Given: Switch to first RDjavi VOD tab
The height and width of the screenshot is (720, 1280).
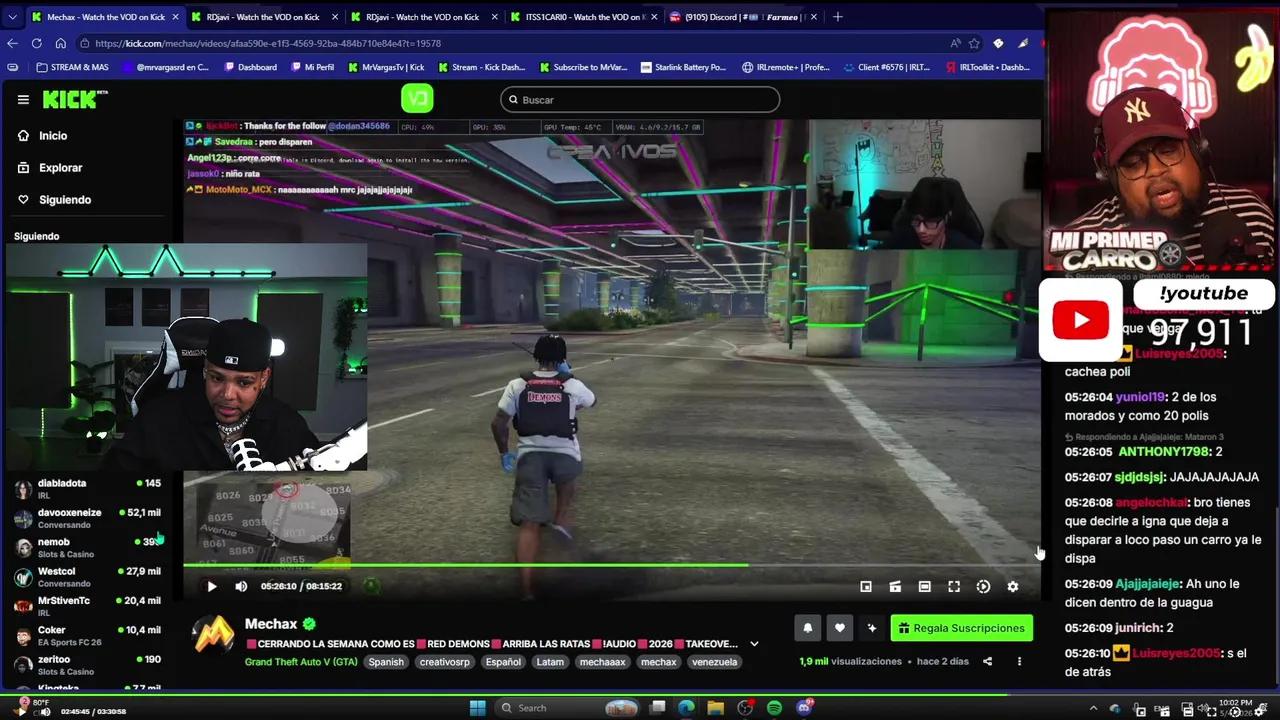Looking at the screenshot, I should coord(264,17).
